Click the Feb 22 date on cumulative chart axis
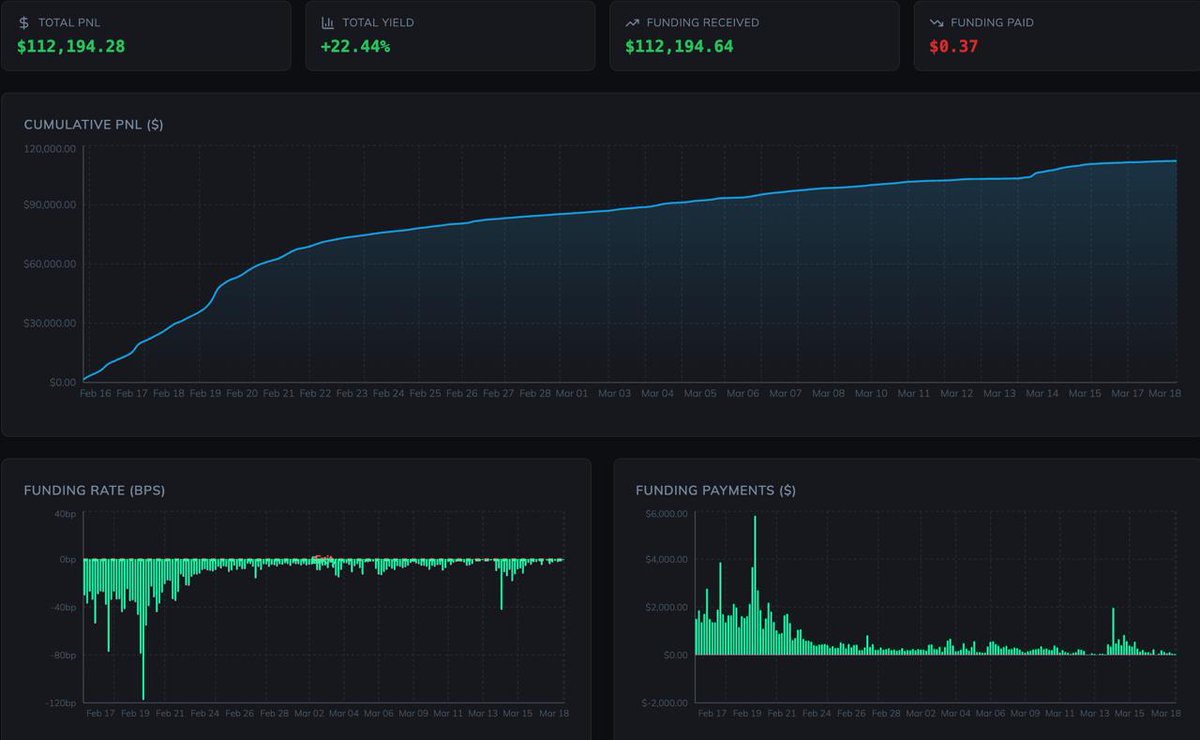Screen dimensions: 1200x740 click(316, 394)
